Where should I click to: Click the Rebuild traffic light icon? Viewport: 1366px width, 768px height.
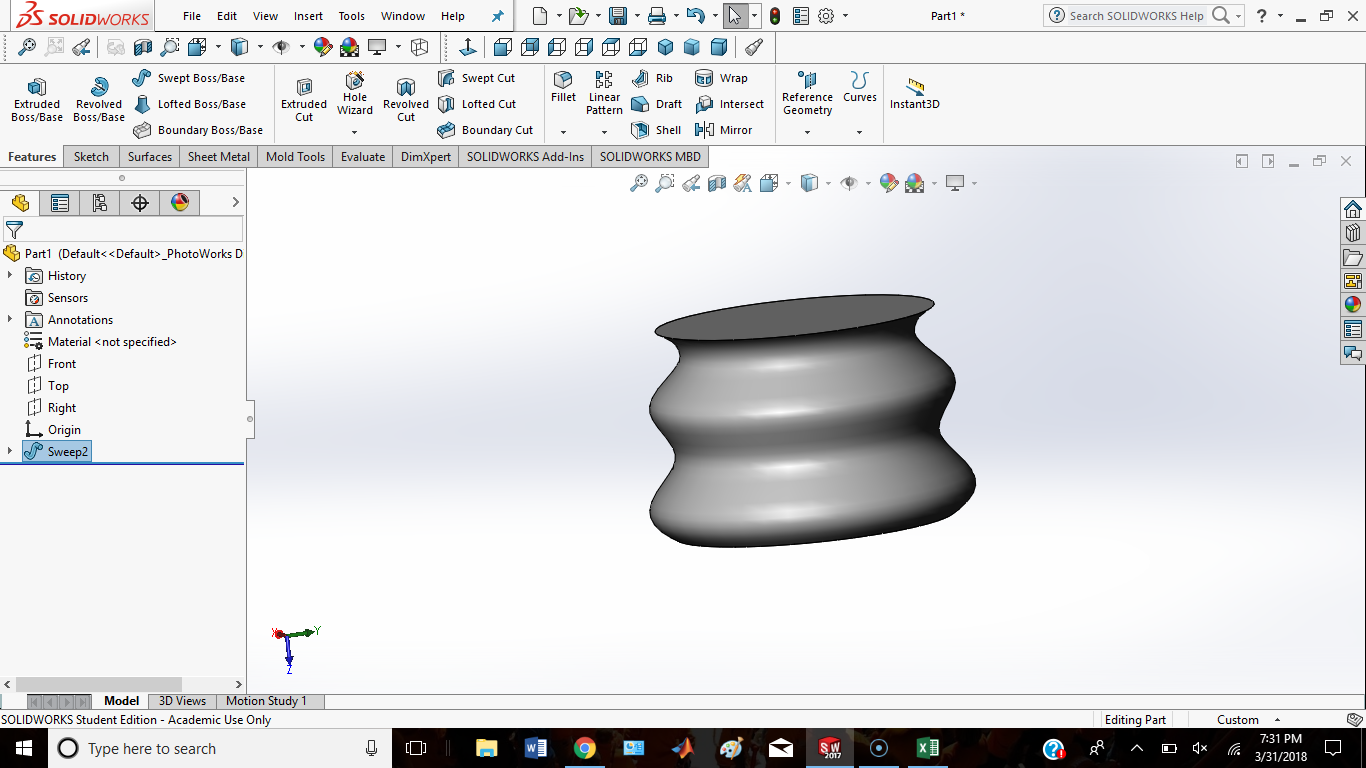coord(775,16)
